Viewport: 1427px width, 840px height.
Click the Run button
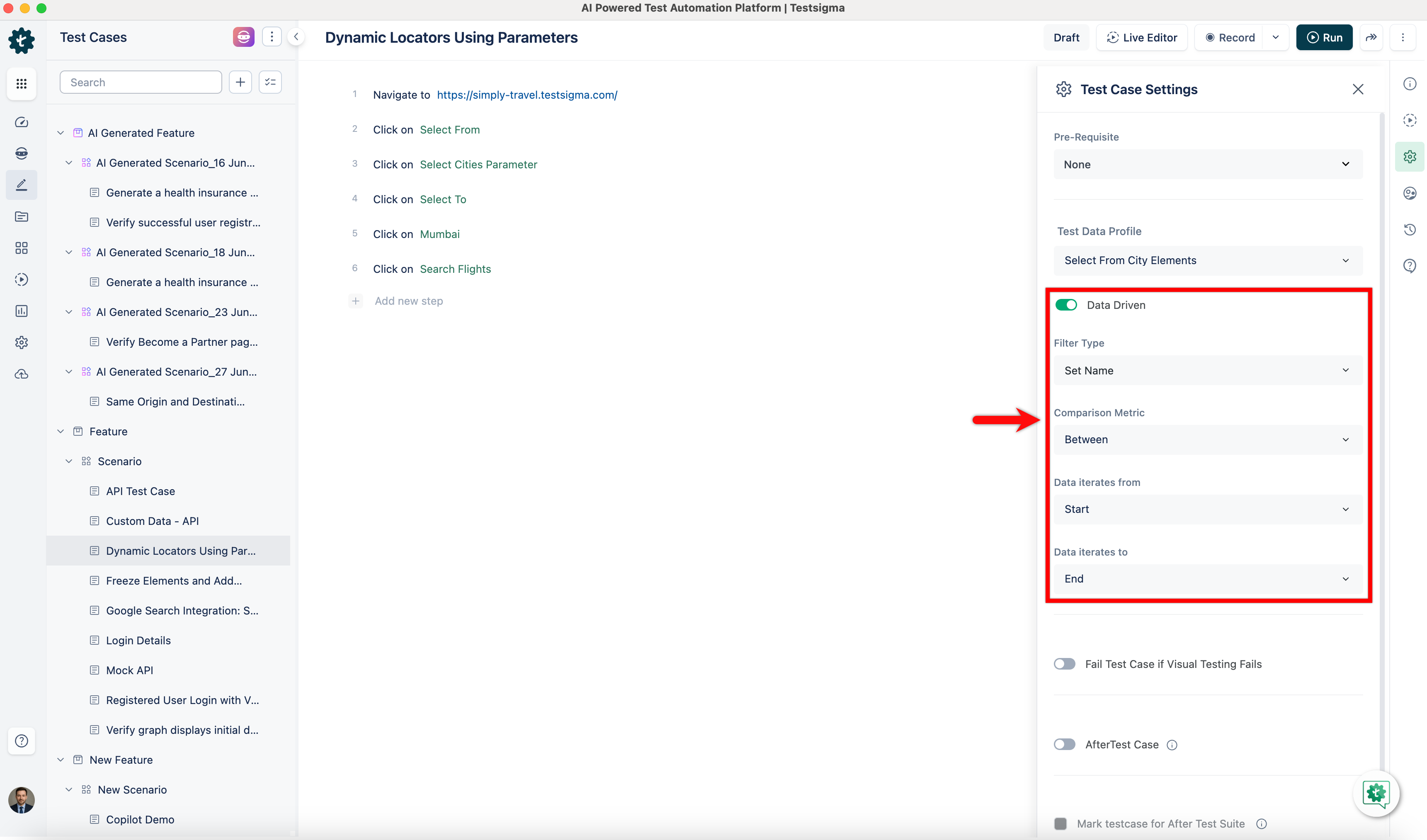1324,37
